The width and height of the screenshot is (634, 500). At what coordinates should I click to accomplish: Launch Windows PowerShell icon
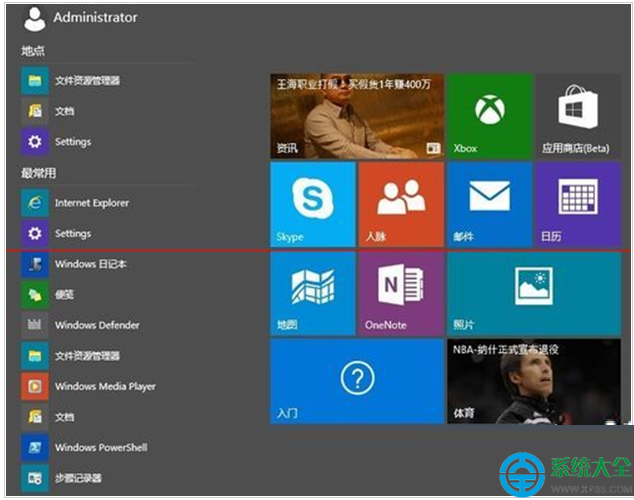35,448
